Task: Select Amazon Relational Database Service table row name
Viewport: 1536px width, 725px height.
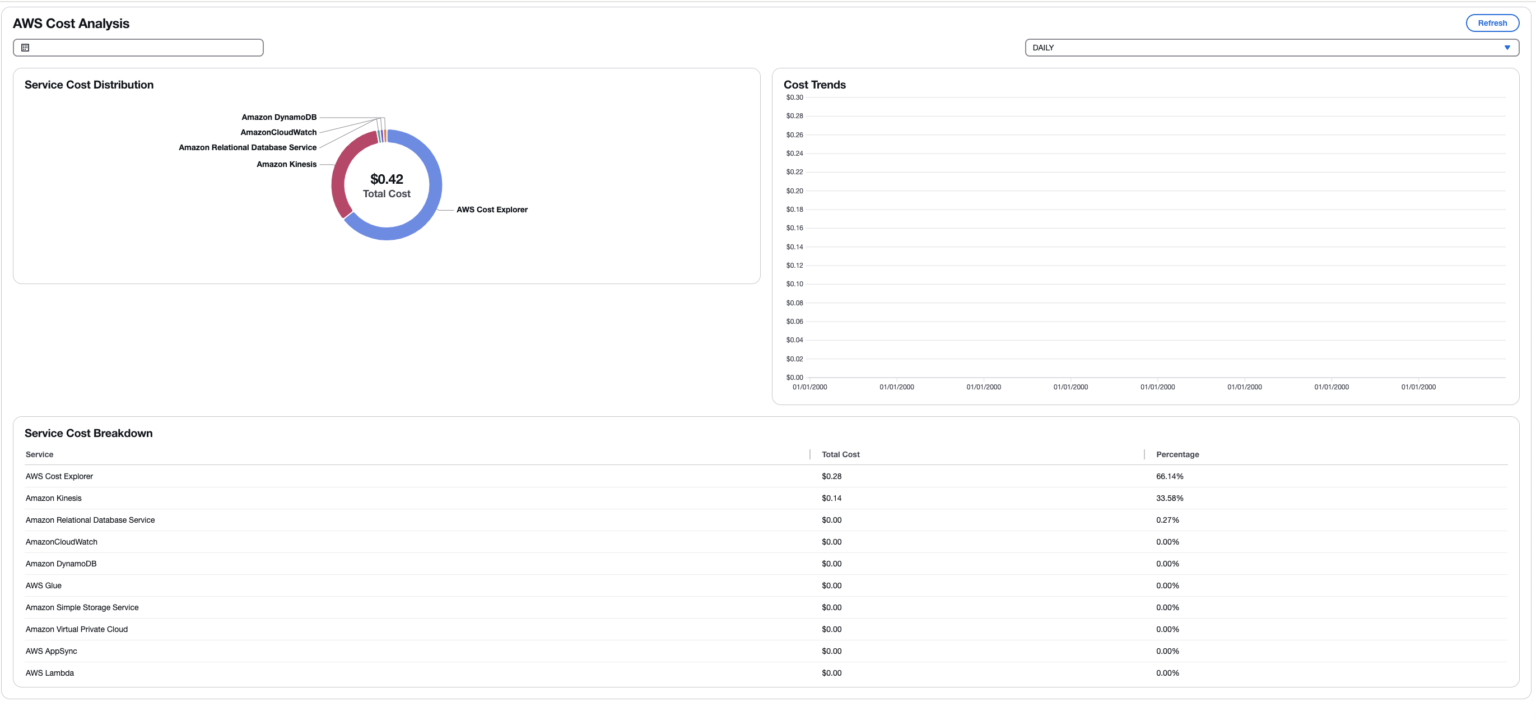Action: [x=90, y=520]
